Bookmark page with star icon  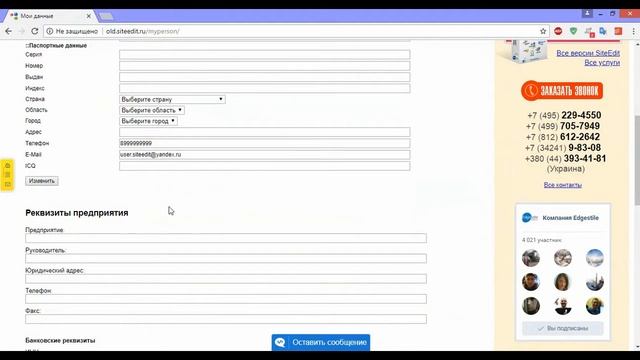543,31
